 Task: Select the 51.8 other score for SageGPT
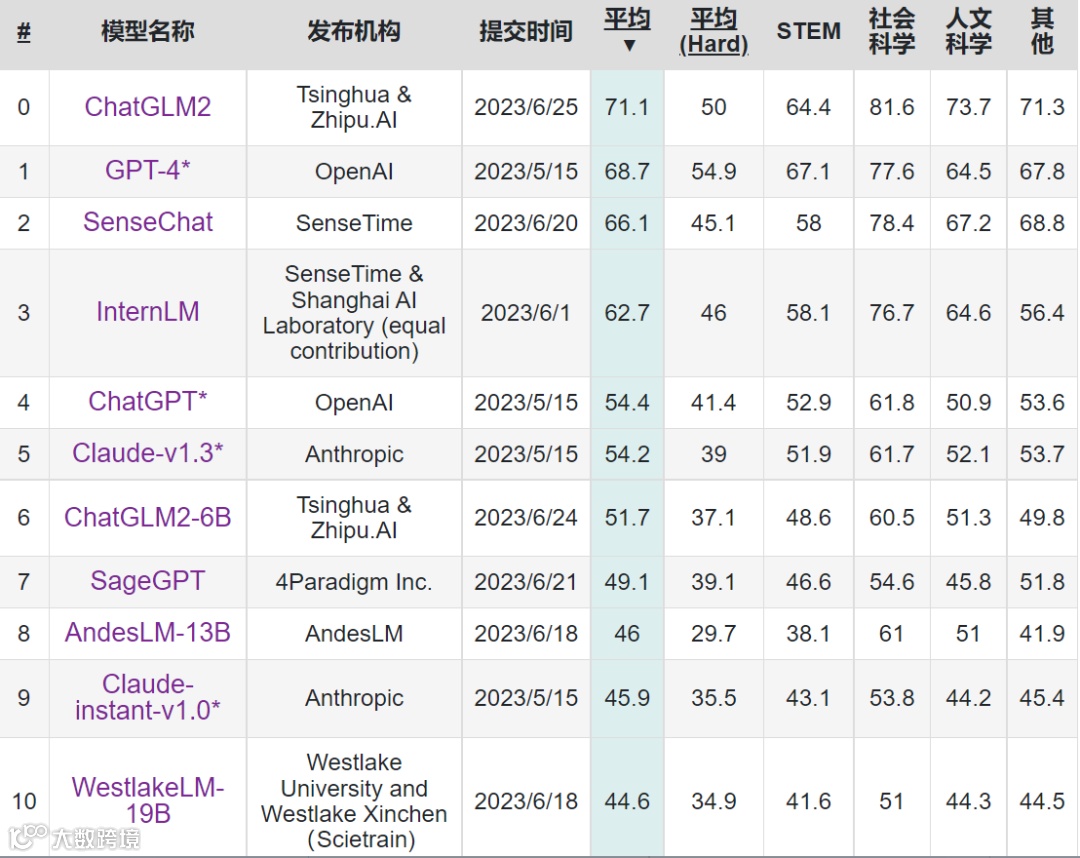[x=1042, y=582]
